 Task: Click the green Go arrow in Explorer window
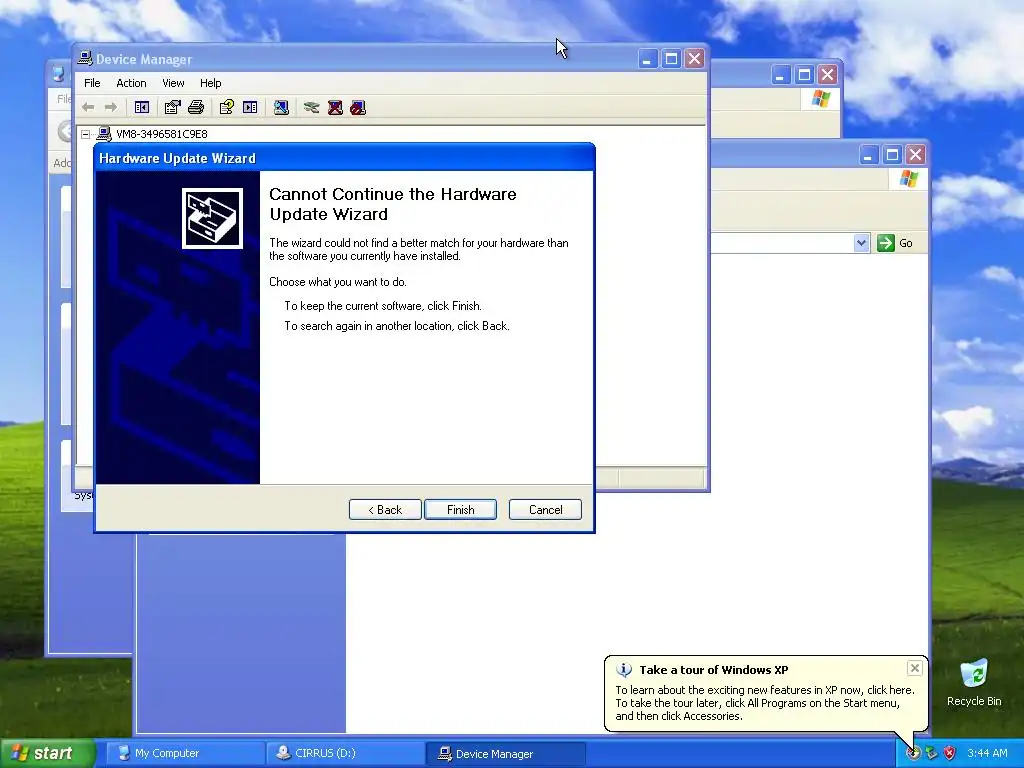point(886,243)
